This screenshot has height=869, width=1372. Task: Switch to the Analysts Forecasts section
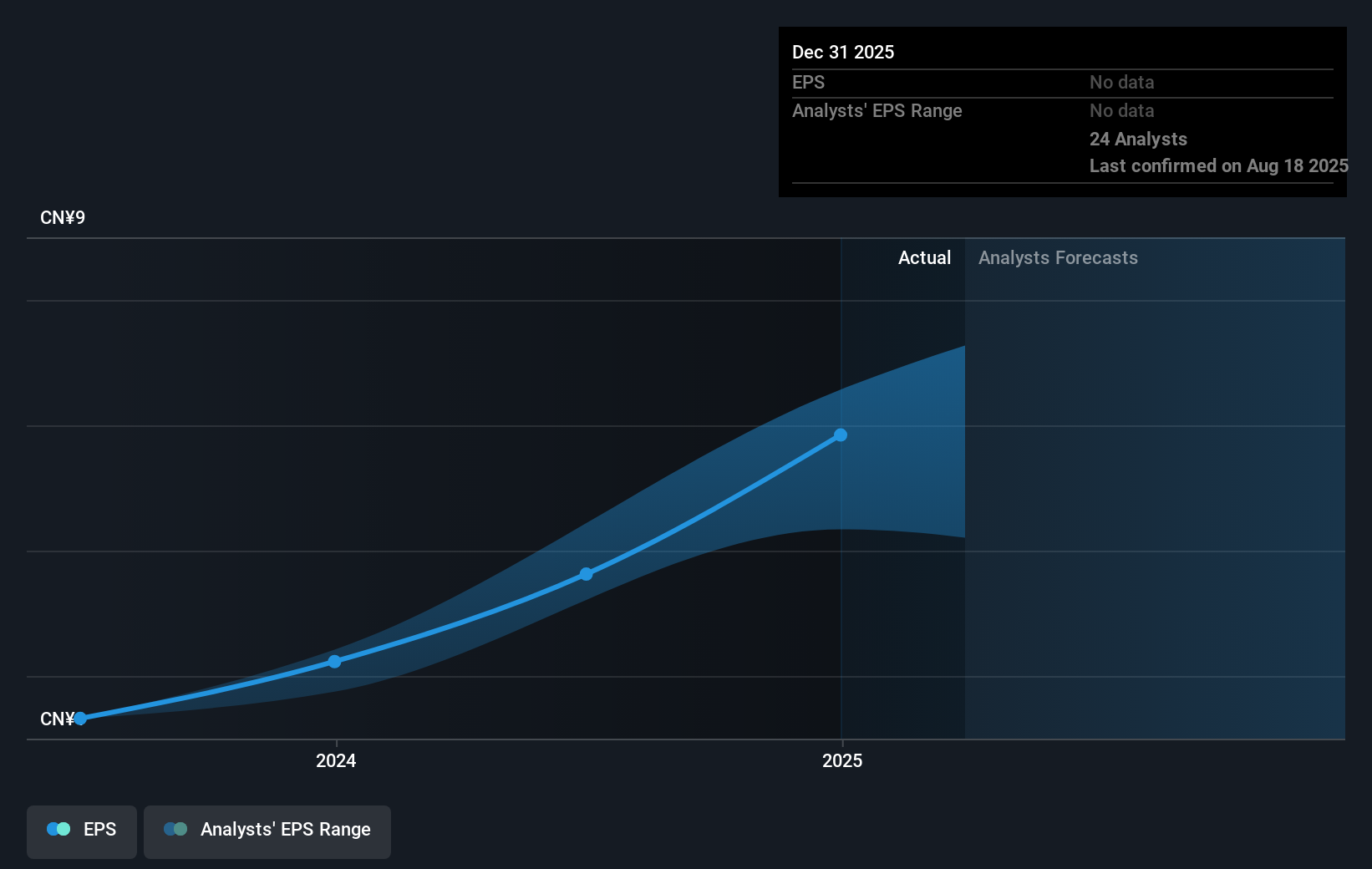[x=1057, y=258]
